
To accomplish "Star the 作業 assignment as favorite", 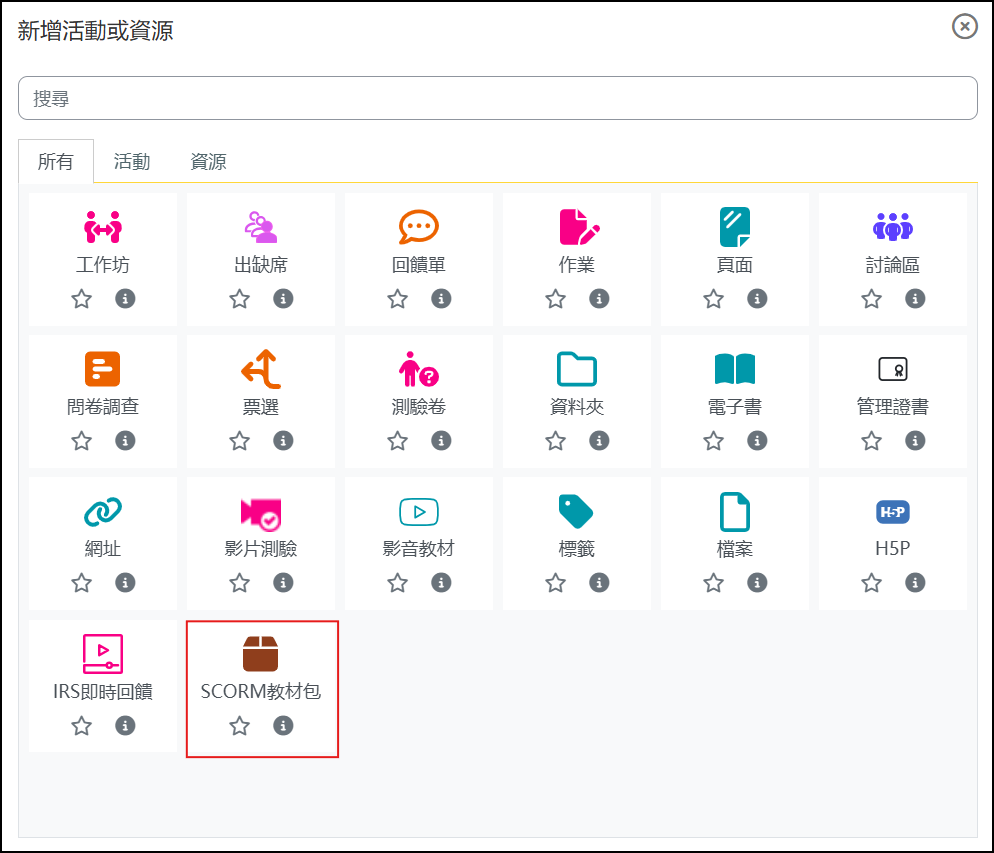I will tap(555, 298).
